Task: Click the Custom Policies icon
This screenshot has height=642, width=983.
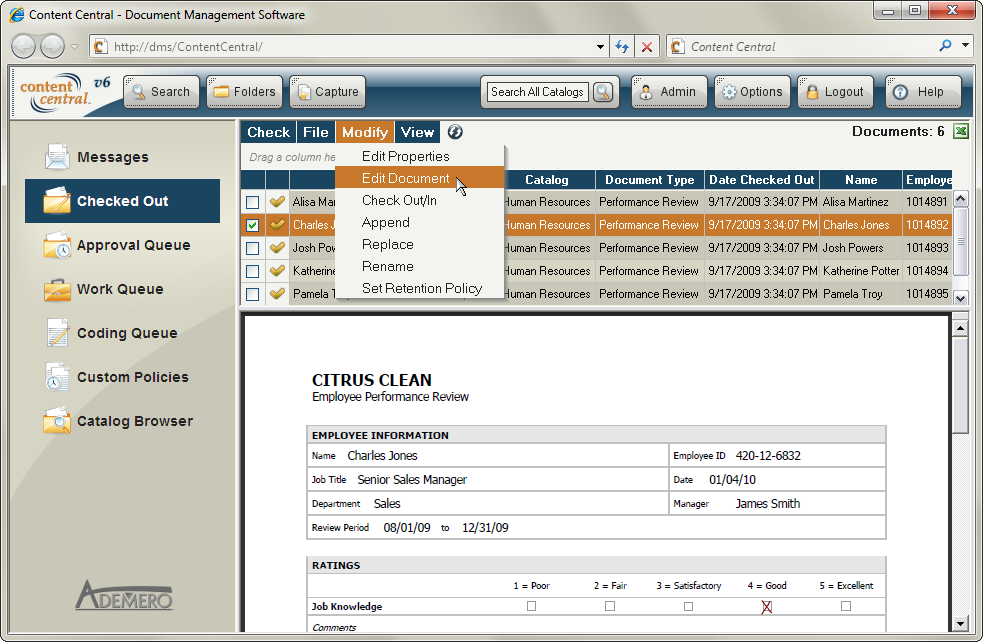Action: tap(57, 377)
